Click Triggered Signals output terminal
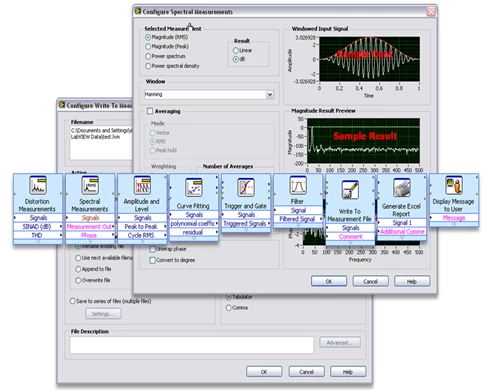Screen dimensions: 491x392 click(x=246, y=224)
